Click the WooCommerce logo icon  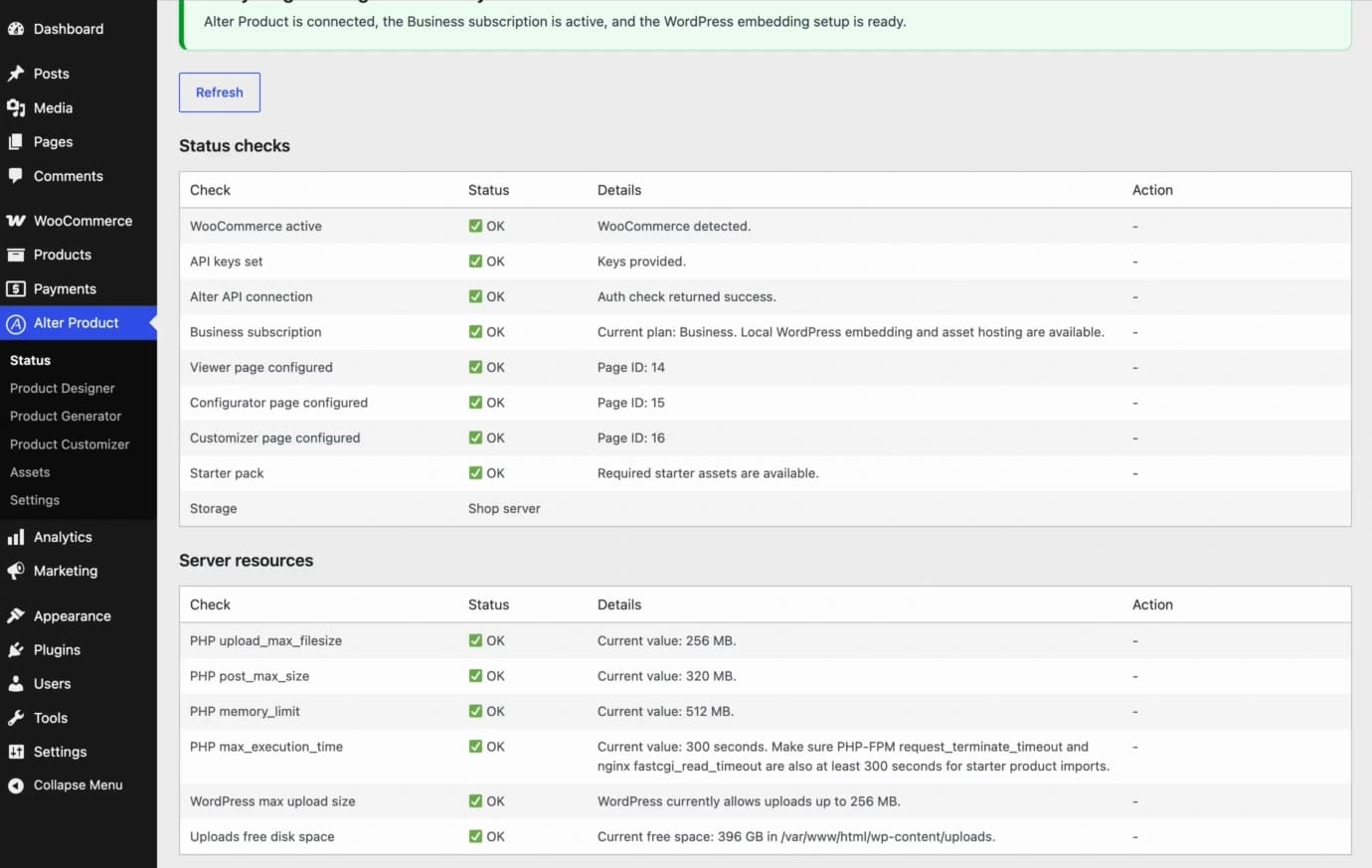click(16, 221)
